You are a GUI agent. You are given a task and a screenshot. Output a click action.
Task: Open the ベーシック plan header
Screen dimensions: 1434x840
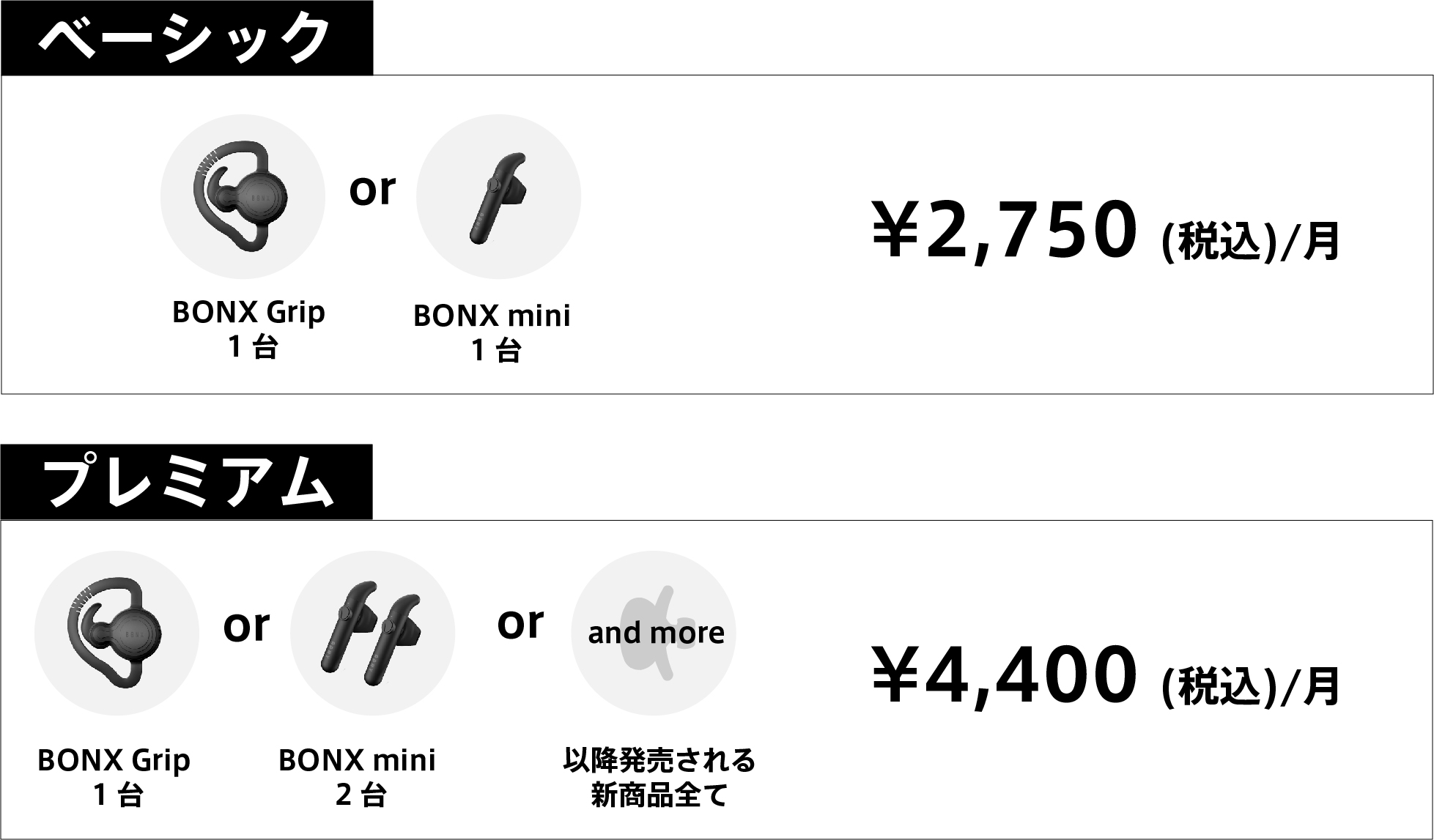[187, 38]
